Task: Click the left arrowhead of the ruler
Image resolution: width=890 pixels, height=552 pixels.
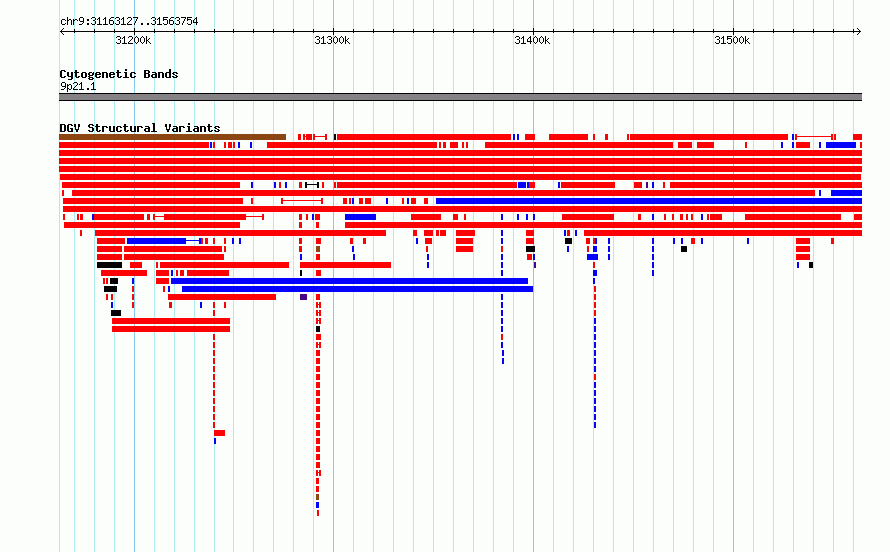Action: tap(62, 32)
